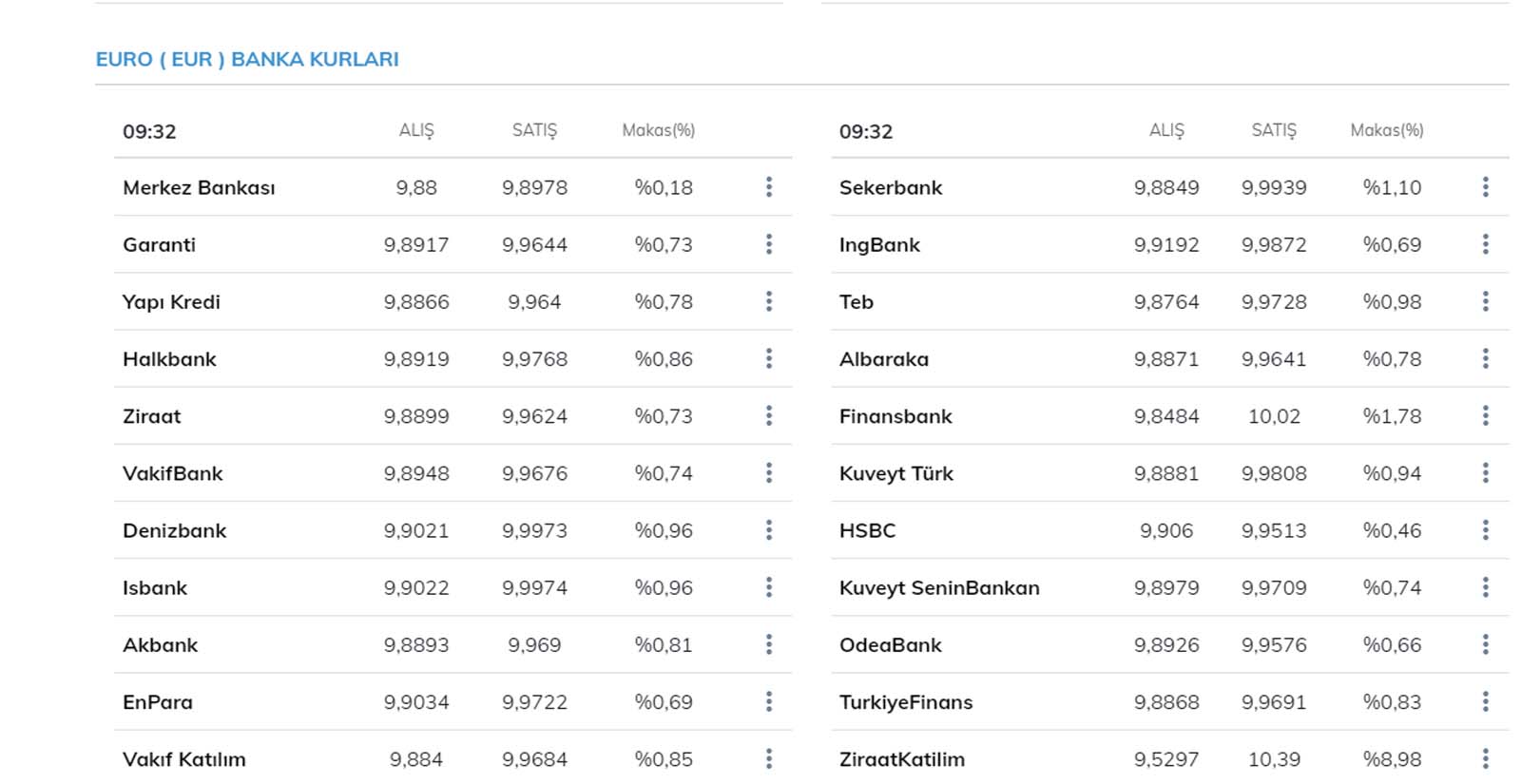Expand options for the EnPara row
Image resolution: width=1521 pixels, height=784 pixels.
coord(769,701)
